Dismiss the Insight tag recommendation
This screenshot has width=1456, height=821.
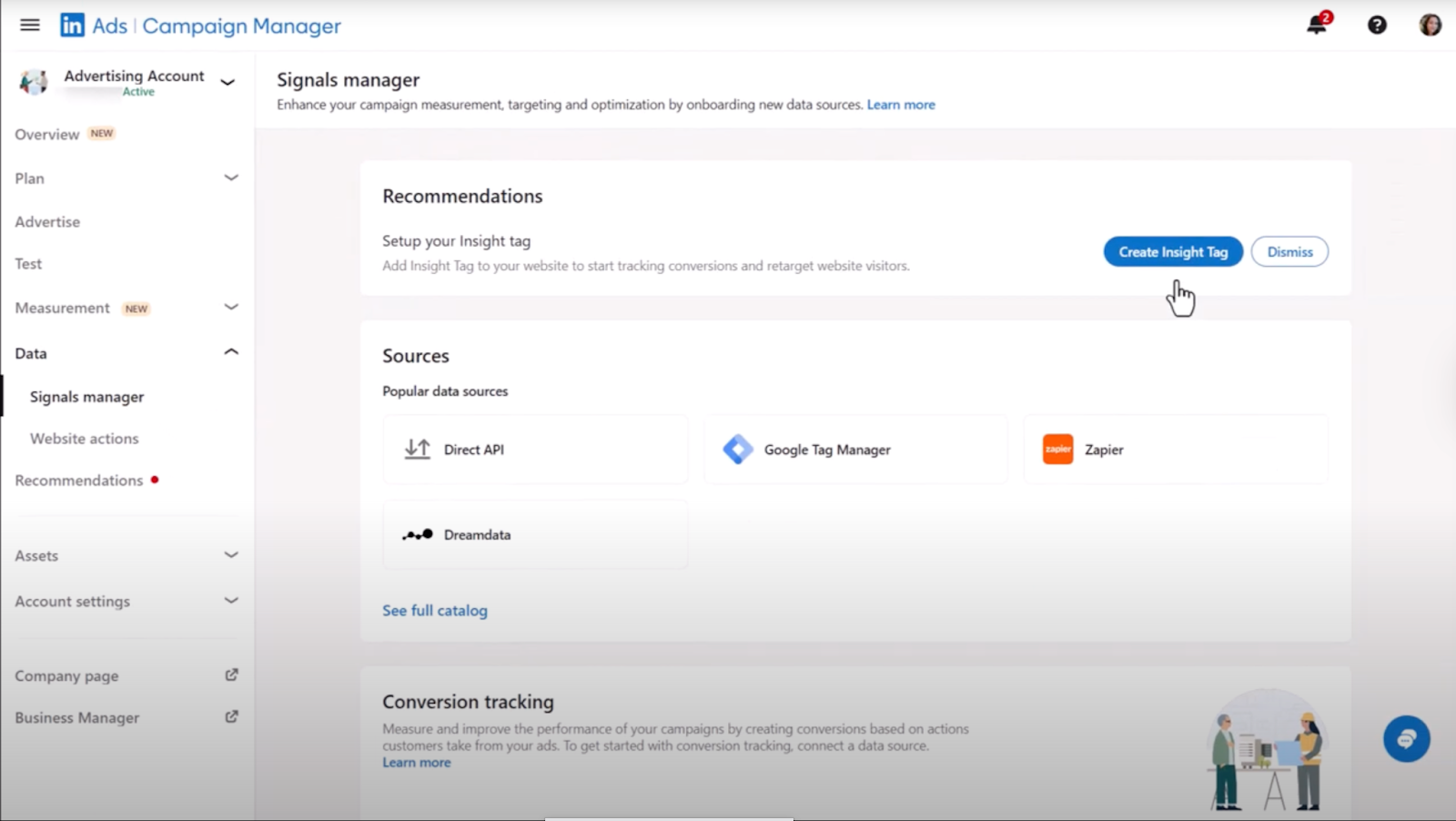tap(1289, 251)
